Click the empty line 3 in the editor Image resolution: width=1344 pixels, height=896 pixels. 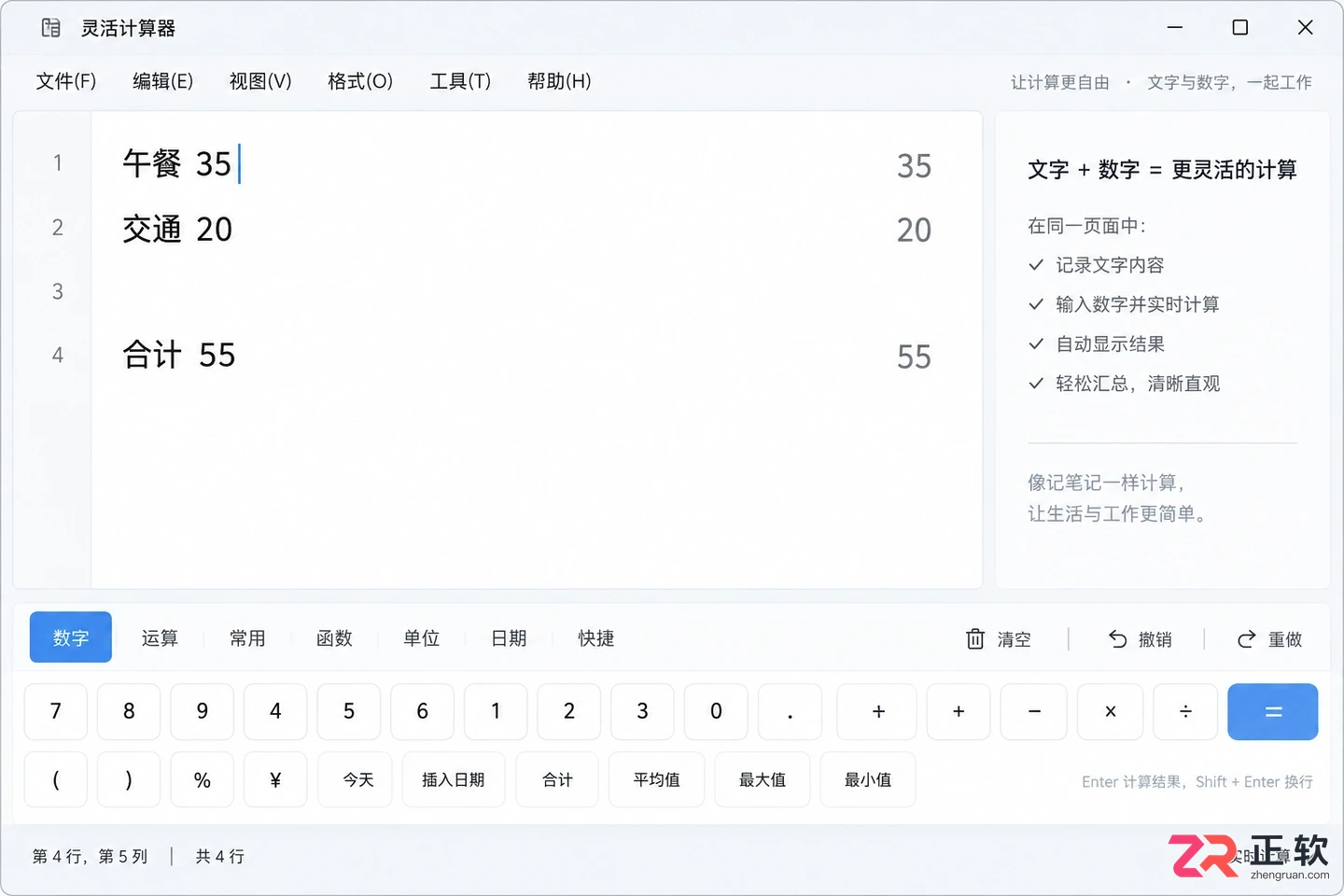tap(537, 291)
